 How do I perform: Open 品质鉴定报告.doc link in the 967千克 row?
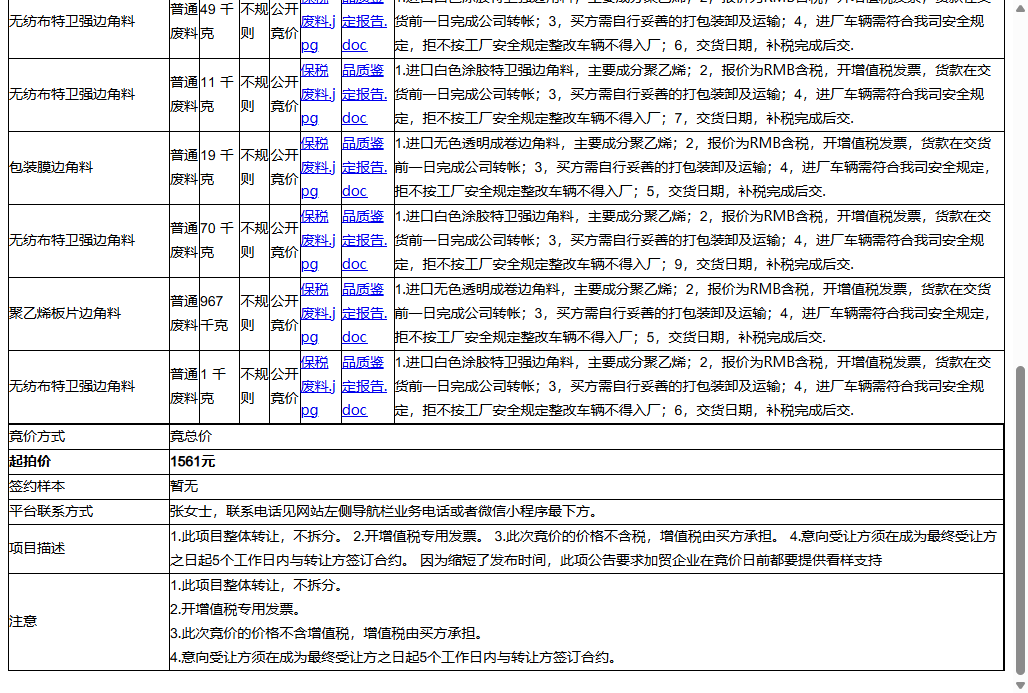(365, 313)
